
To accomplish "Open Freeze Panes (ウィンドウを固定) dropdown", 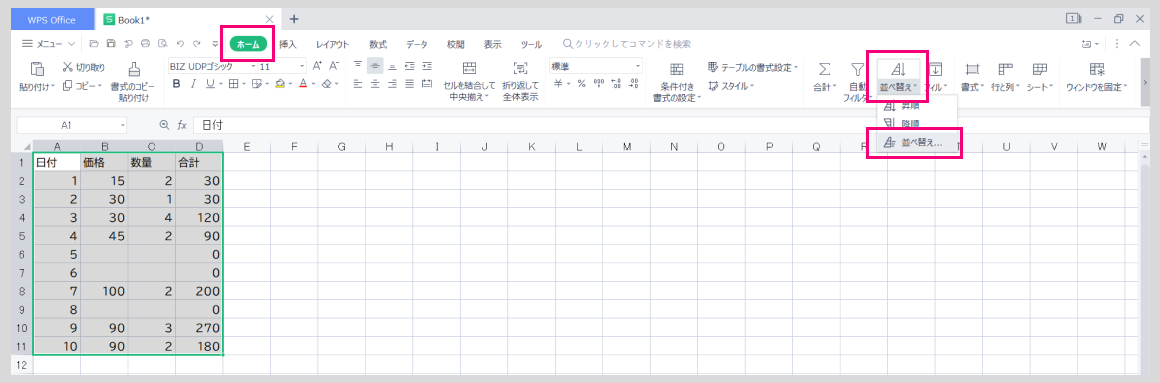I will tap(1096, 87).
